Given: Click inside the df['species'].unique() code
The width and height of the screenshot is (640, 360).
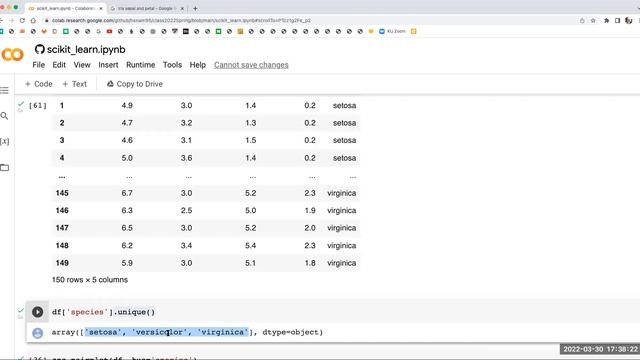Looking at the screenshot, I should tap(103, 312).
